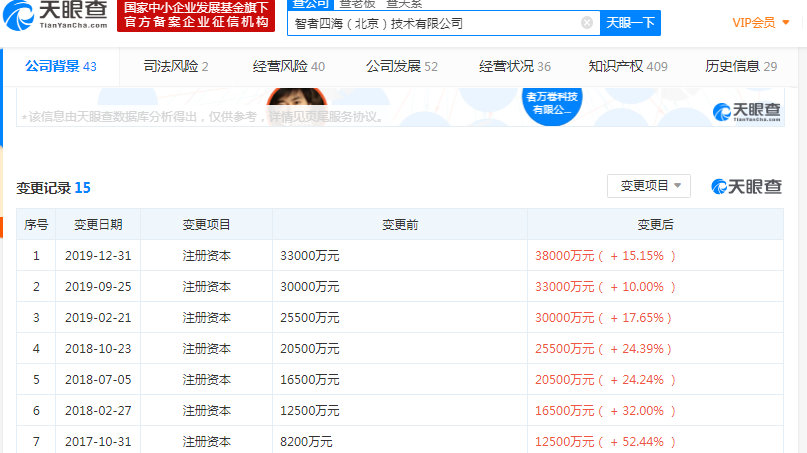Image resolution: width=807 pixels, height=453 pixels.
Task: Click the 16500万元 (+32.00%) value
Action: [605, 411]
